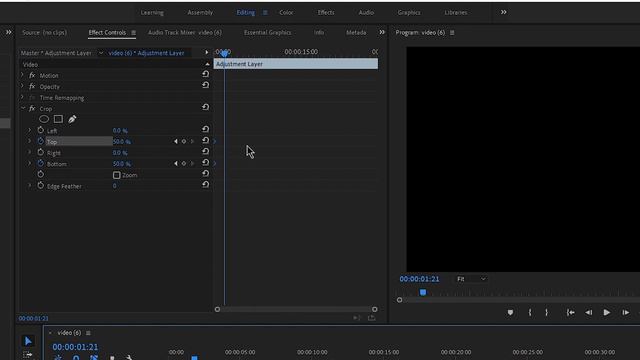640x360 pixels.
Task: Expand the Bottom parameter
Action: pyautogui.click(x=29, y=163)
